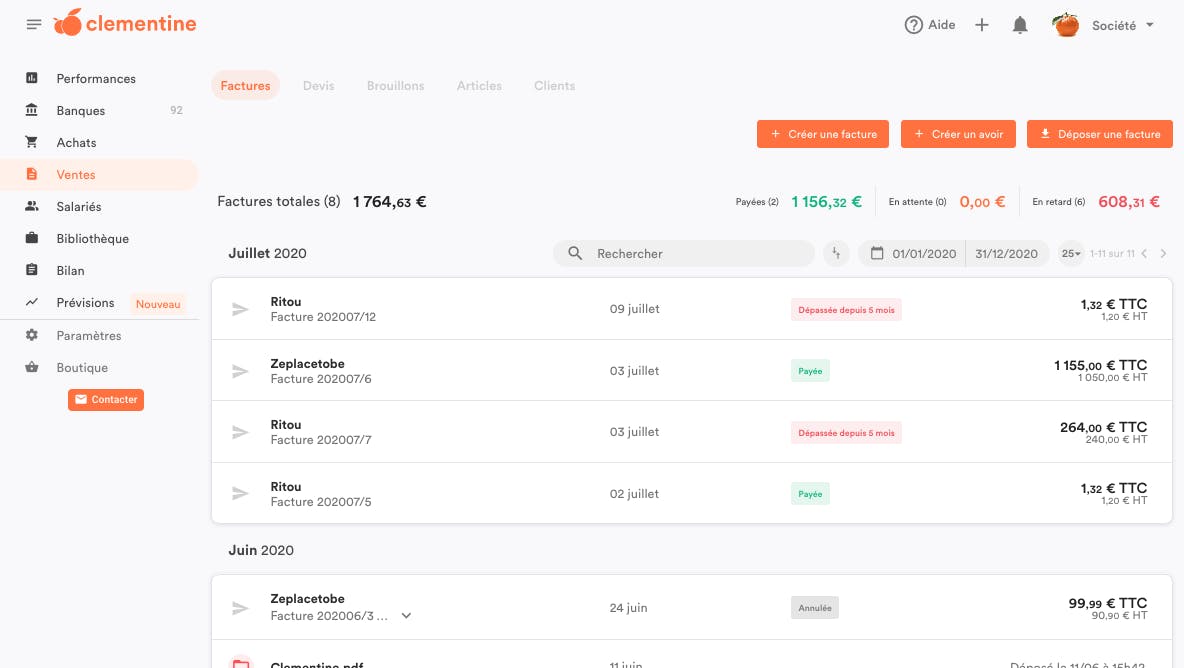Image resolution: width=1184 pixels, height=668 pixels.
Task: Click the Contacter button
Action: tap(106, 400)
